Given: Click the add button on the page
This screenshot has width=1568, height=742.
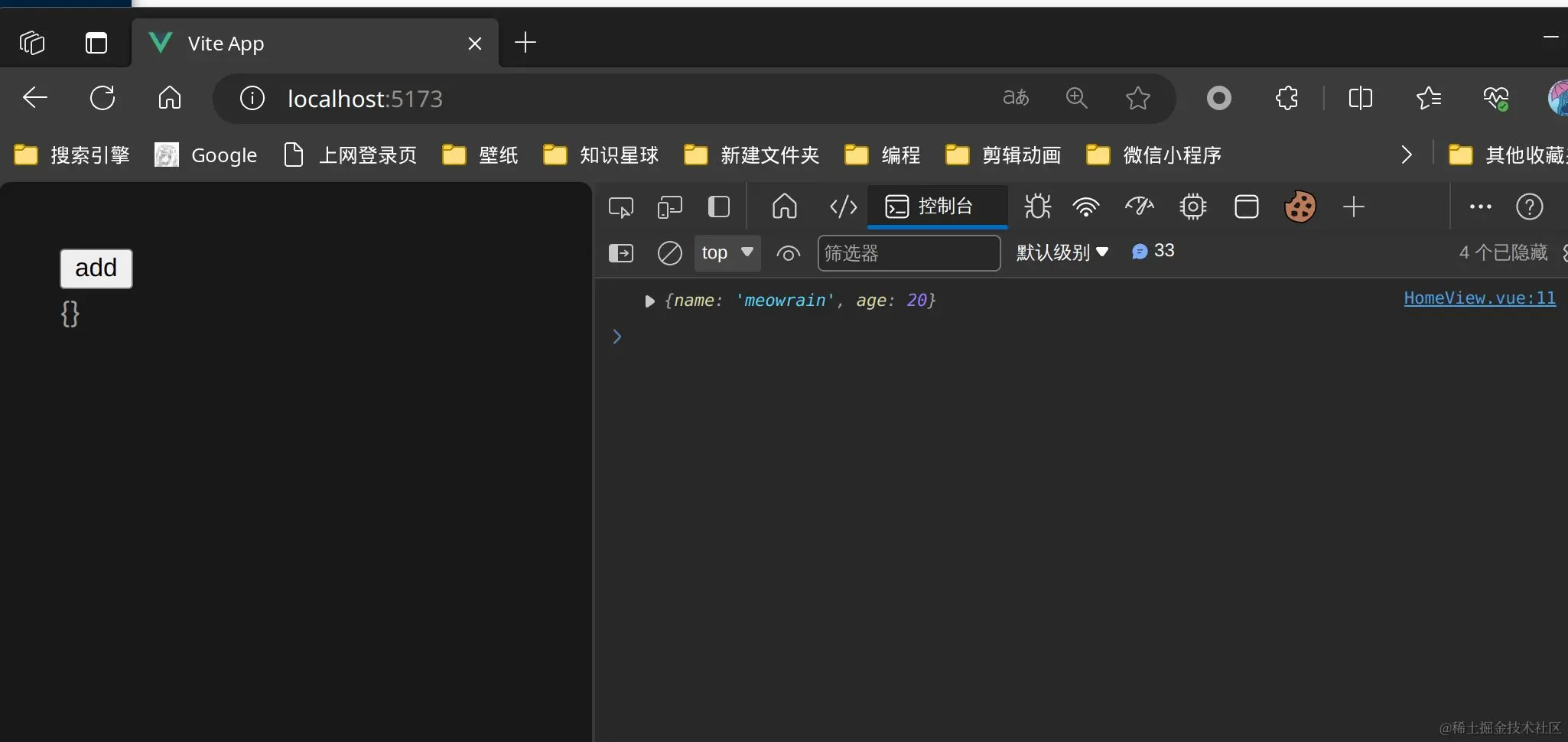Looking at the screenshot, I should tap(96, 268).
